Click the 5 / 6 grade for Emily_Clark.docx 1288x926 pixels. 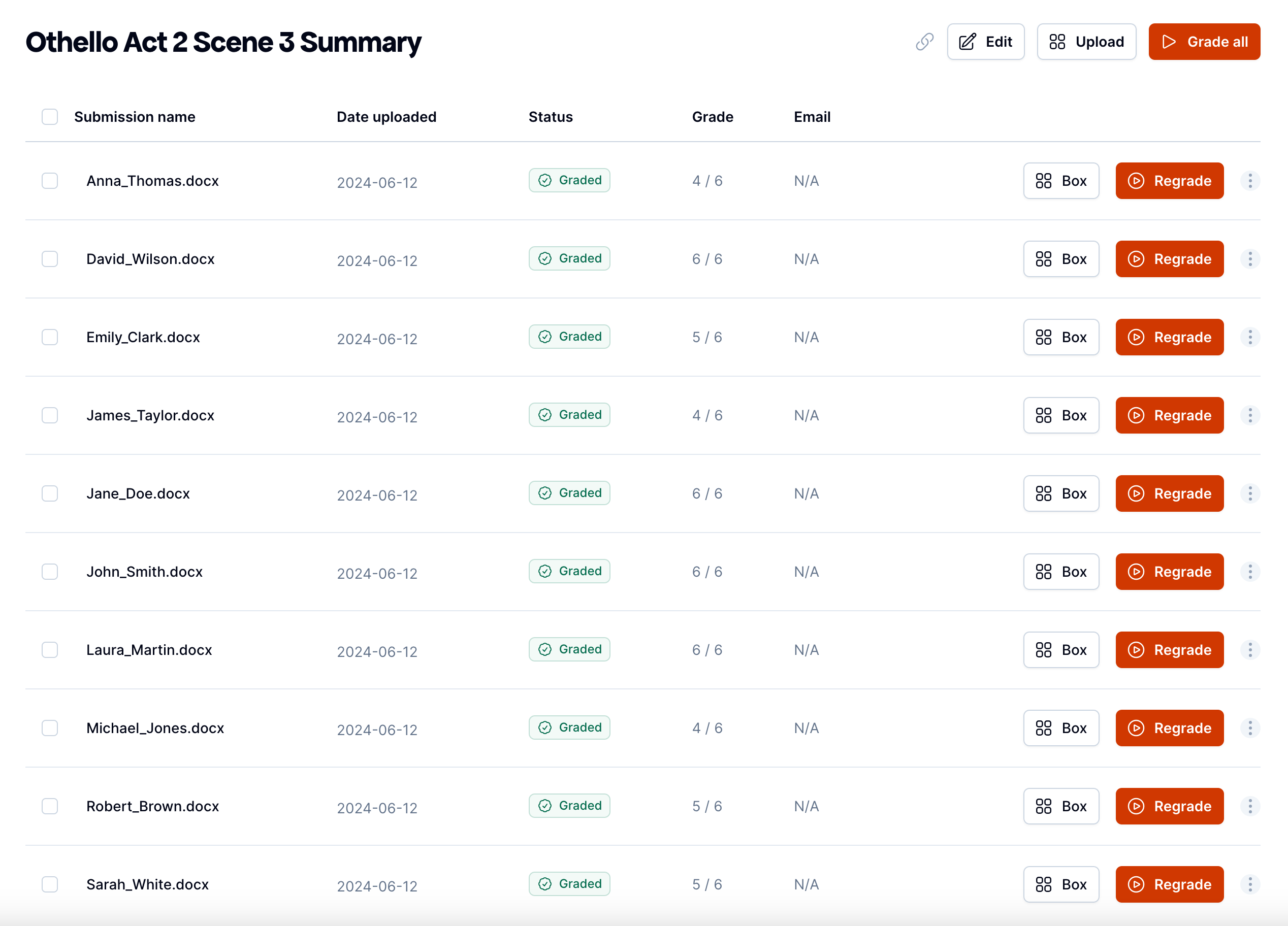click(707, 337)
